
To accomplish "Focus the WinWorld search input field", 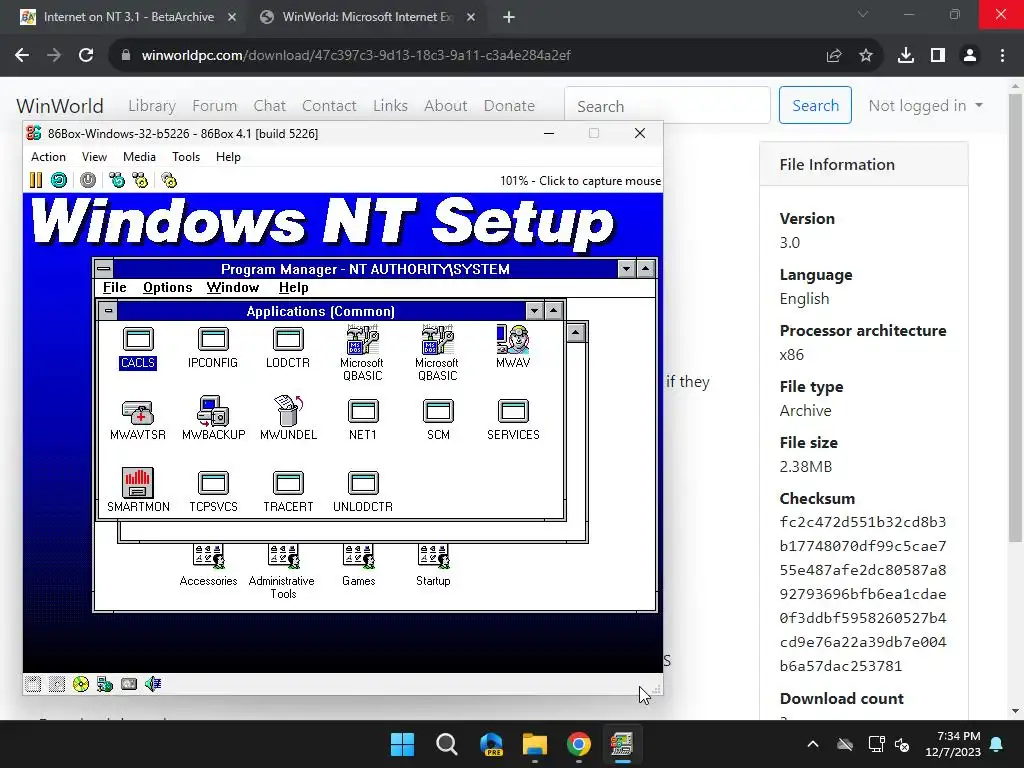I will click(667, 105).
